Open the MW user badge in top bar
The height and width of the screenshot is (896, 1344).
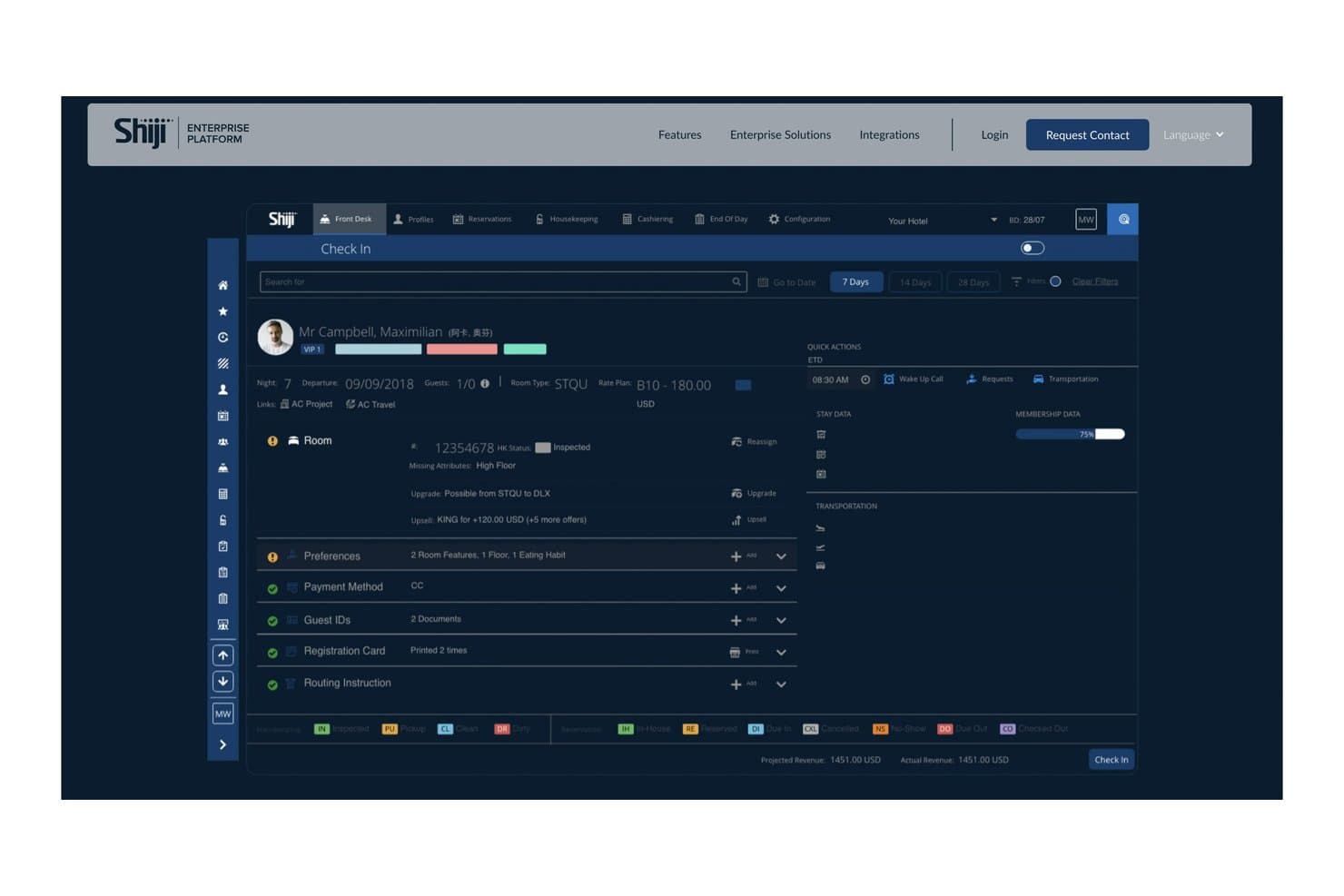pos(1086,220)
